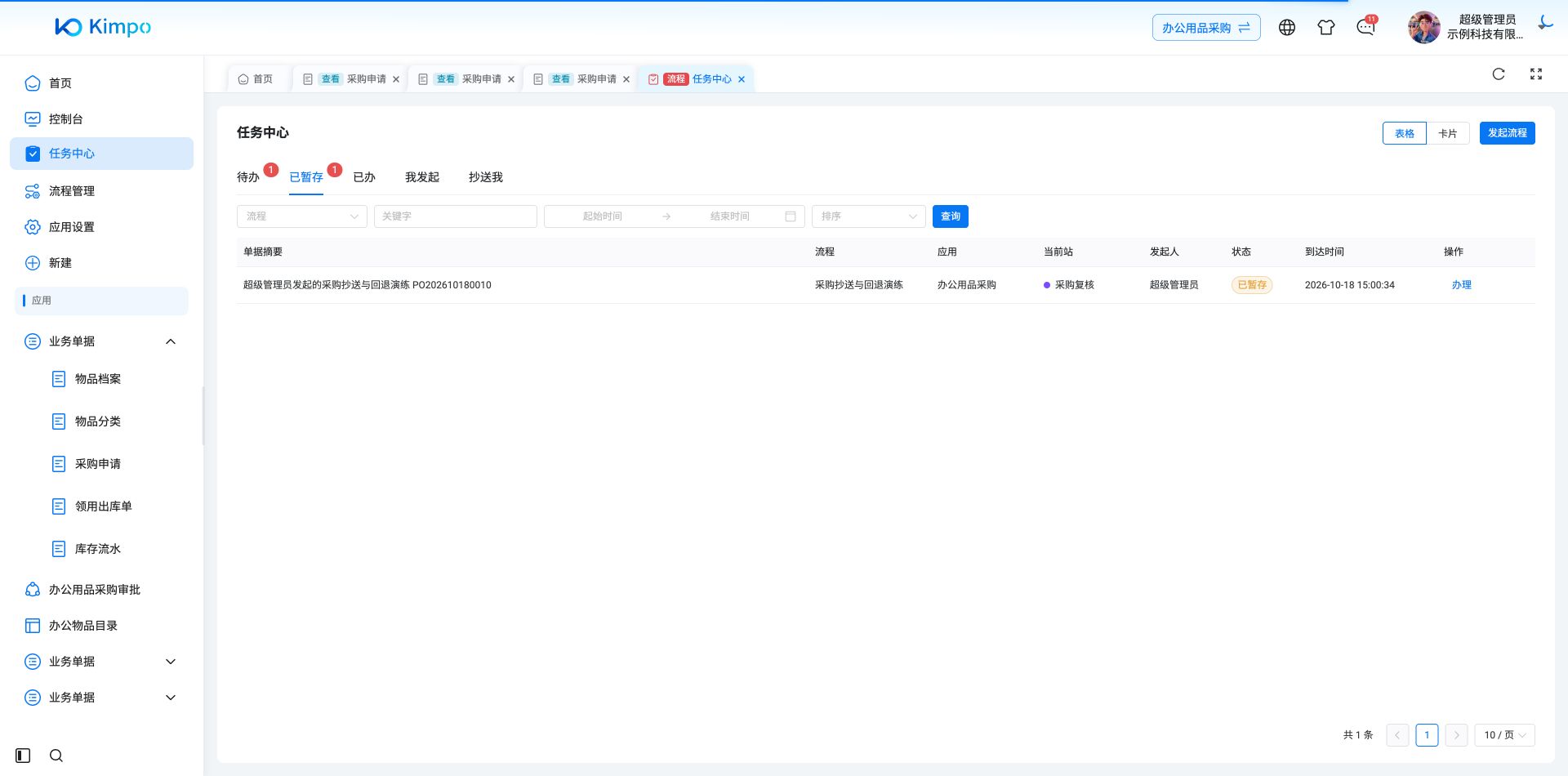Switch application via 办公用品采购 selector
Screen dimensions: 1568x776
1206,28
